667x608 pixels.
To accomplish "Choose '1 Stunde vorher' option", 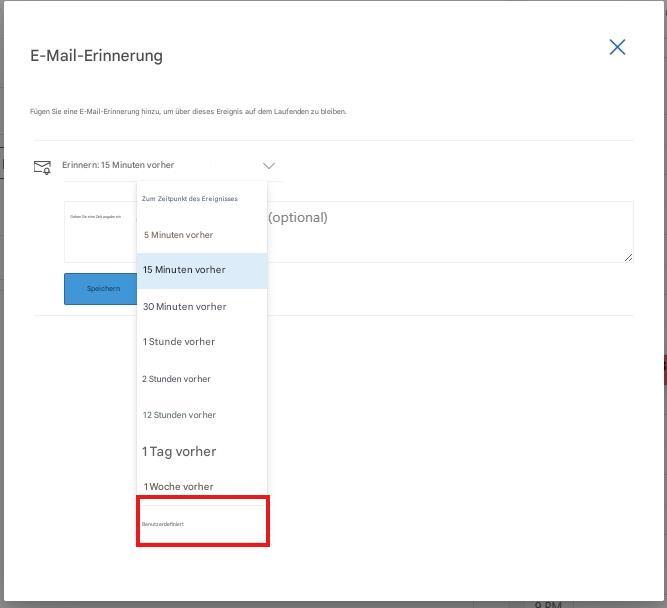I will click(202, 342).
